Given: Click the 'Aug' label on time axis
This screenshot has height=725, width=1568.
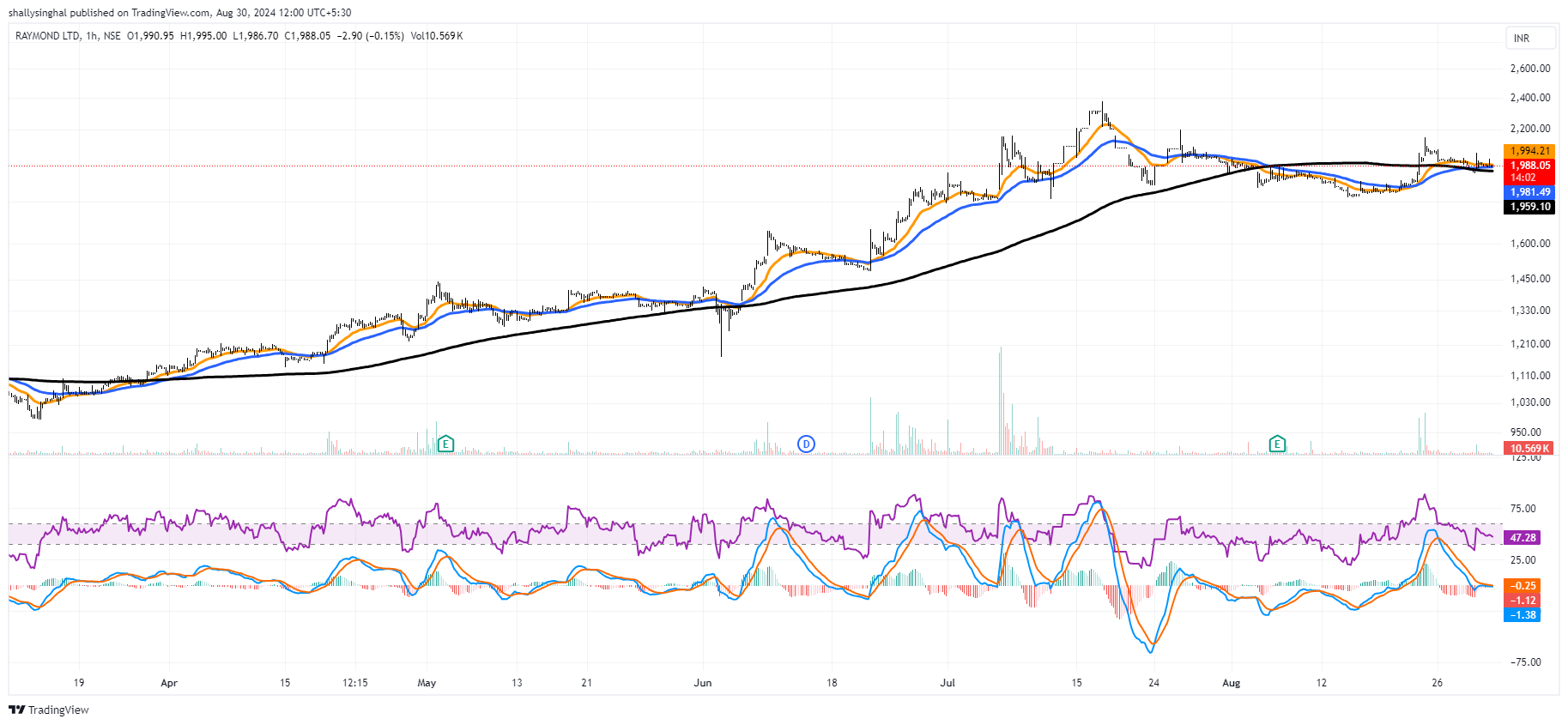Looking at the screenshot, I should coord(1231,683).
